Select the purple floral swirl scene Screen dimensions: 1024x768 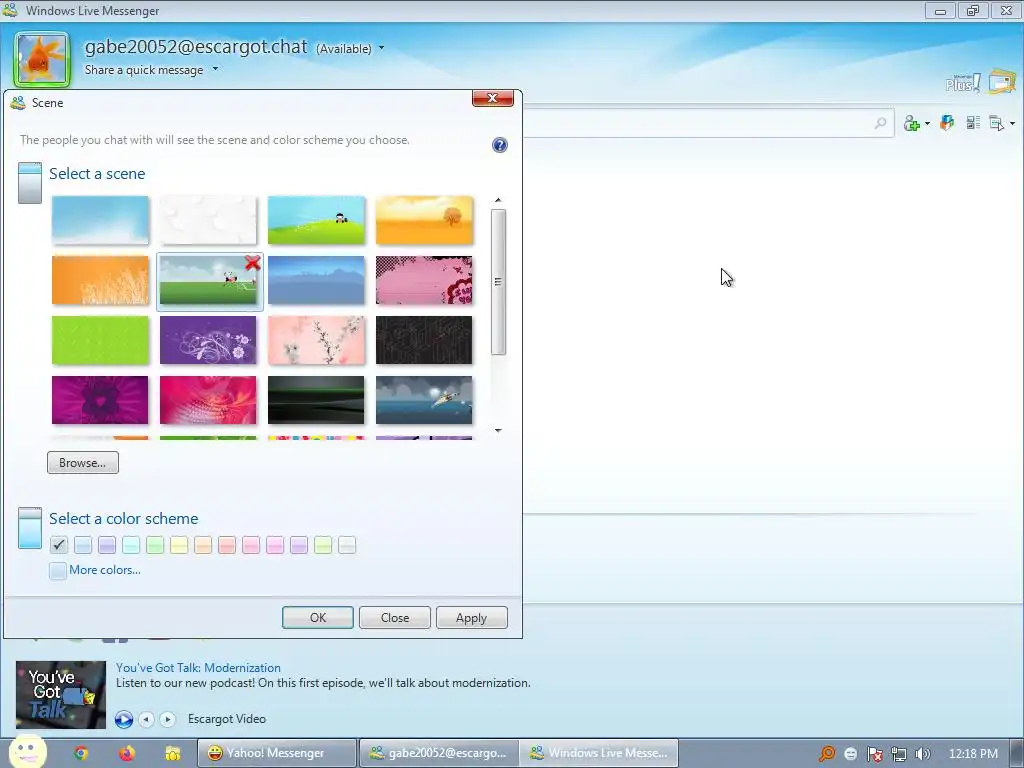(x=208, y=340)
